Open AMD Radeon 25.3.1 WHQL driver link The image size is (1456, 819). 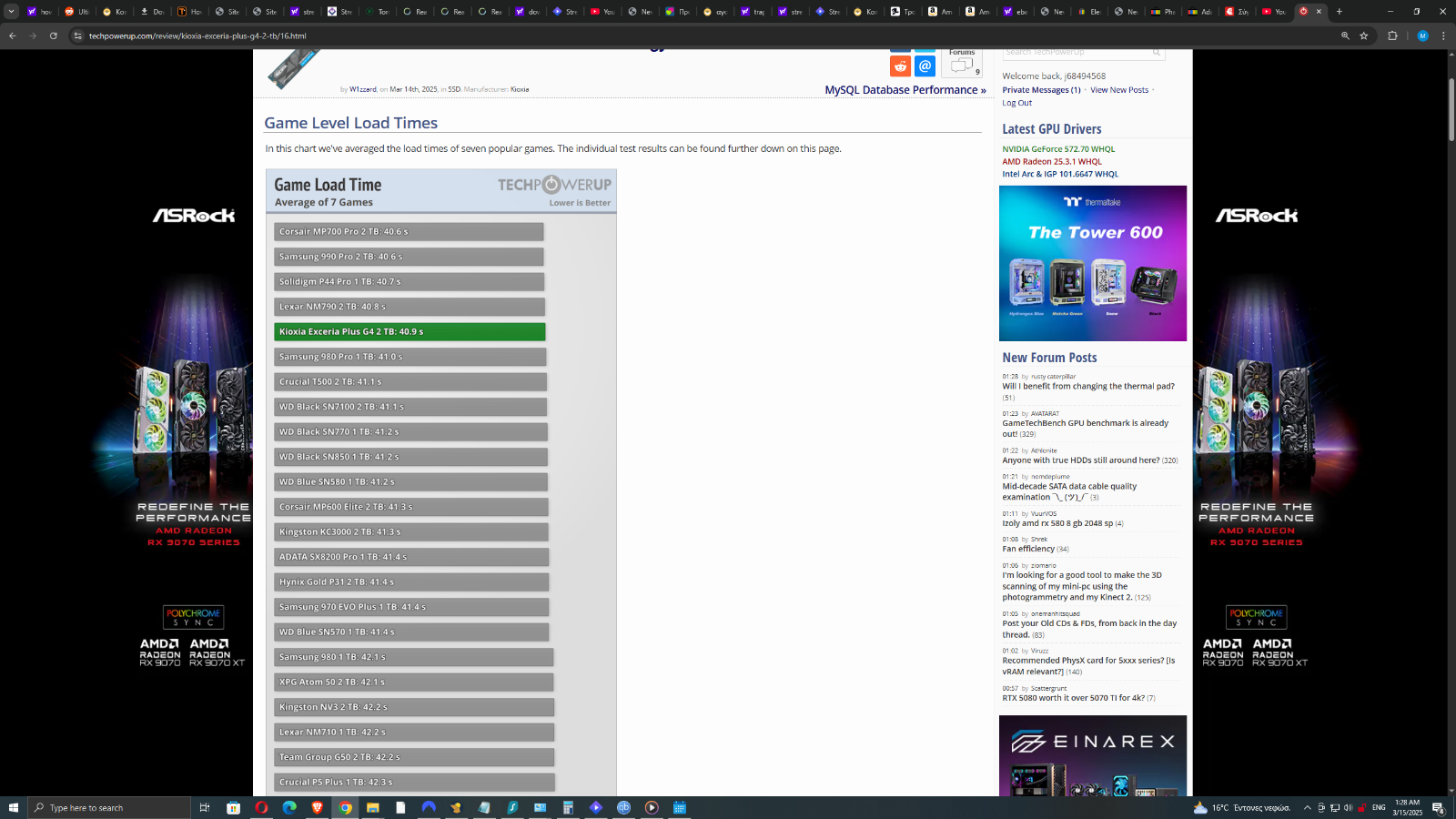tap(1052, 162)
